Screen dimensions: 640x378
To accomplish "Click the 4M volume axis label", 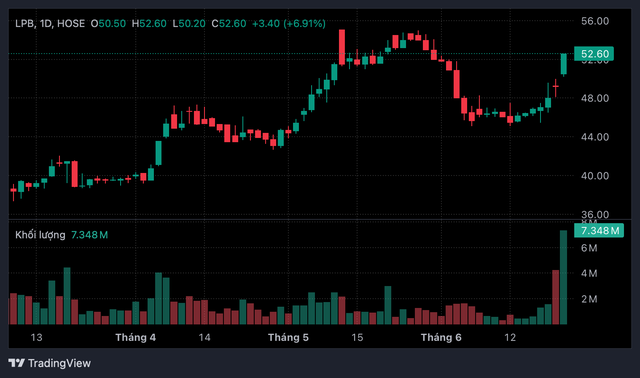I will [589, 273].
